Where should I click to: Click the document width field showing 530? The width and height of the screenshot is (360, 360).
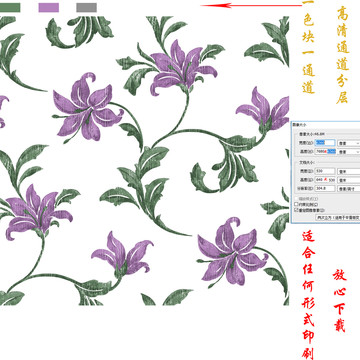click(325, 171)
